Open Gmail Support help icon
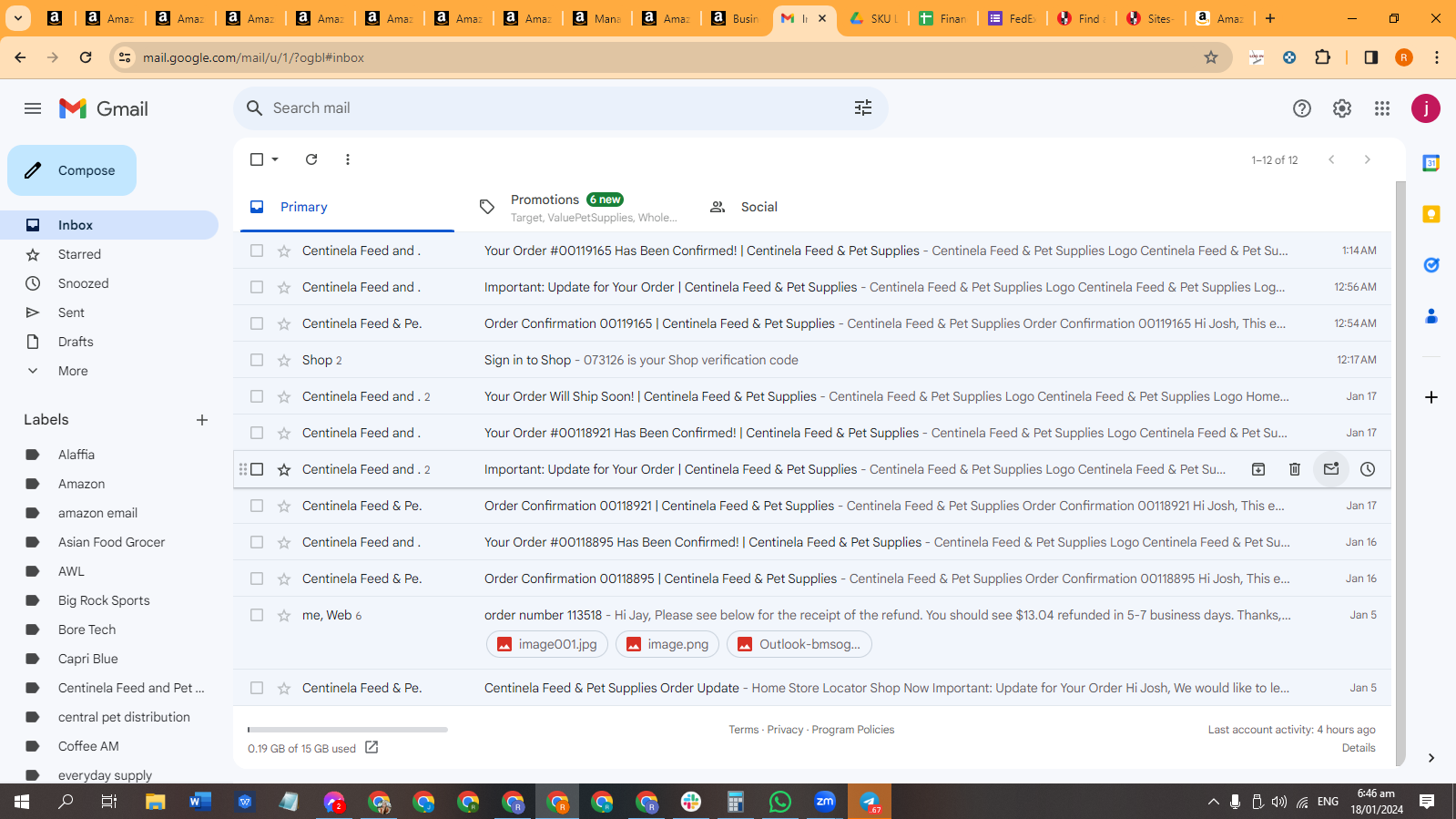 click(1302, 108)
